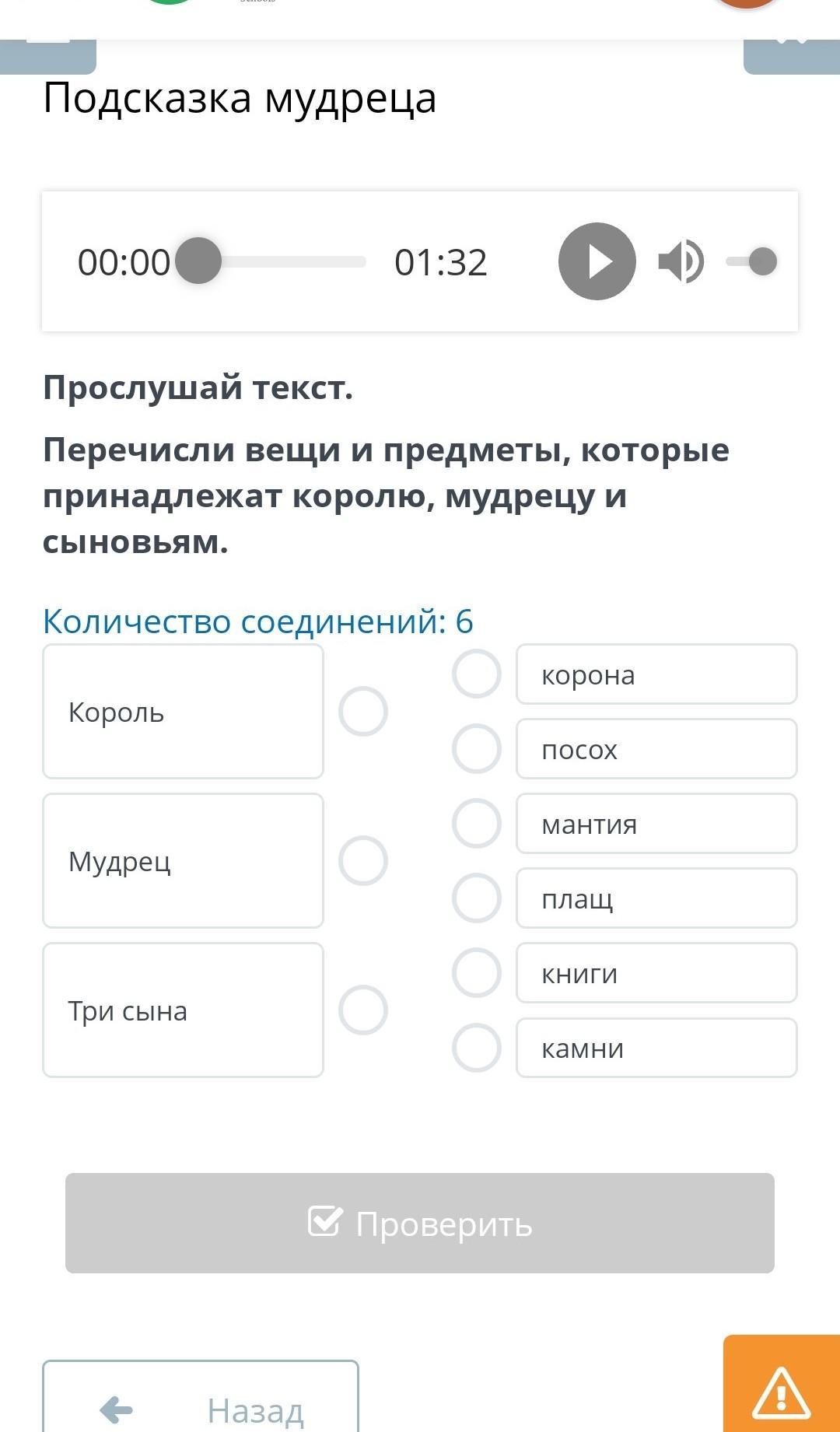This screenshot has width=840, height=1432.
Task: Click the Король answer box
Action: coord(183,711)
